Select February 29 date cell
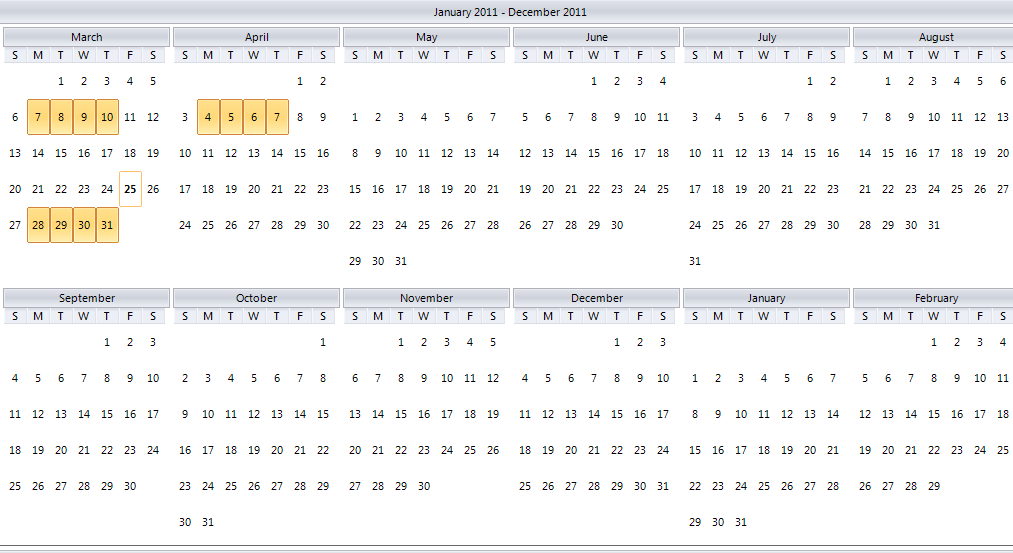Screen dimensions: 1013x553 pos(934,486)
